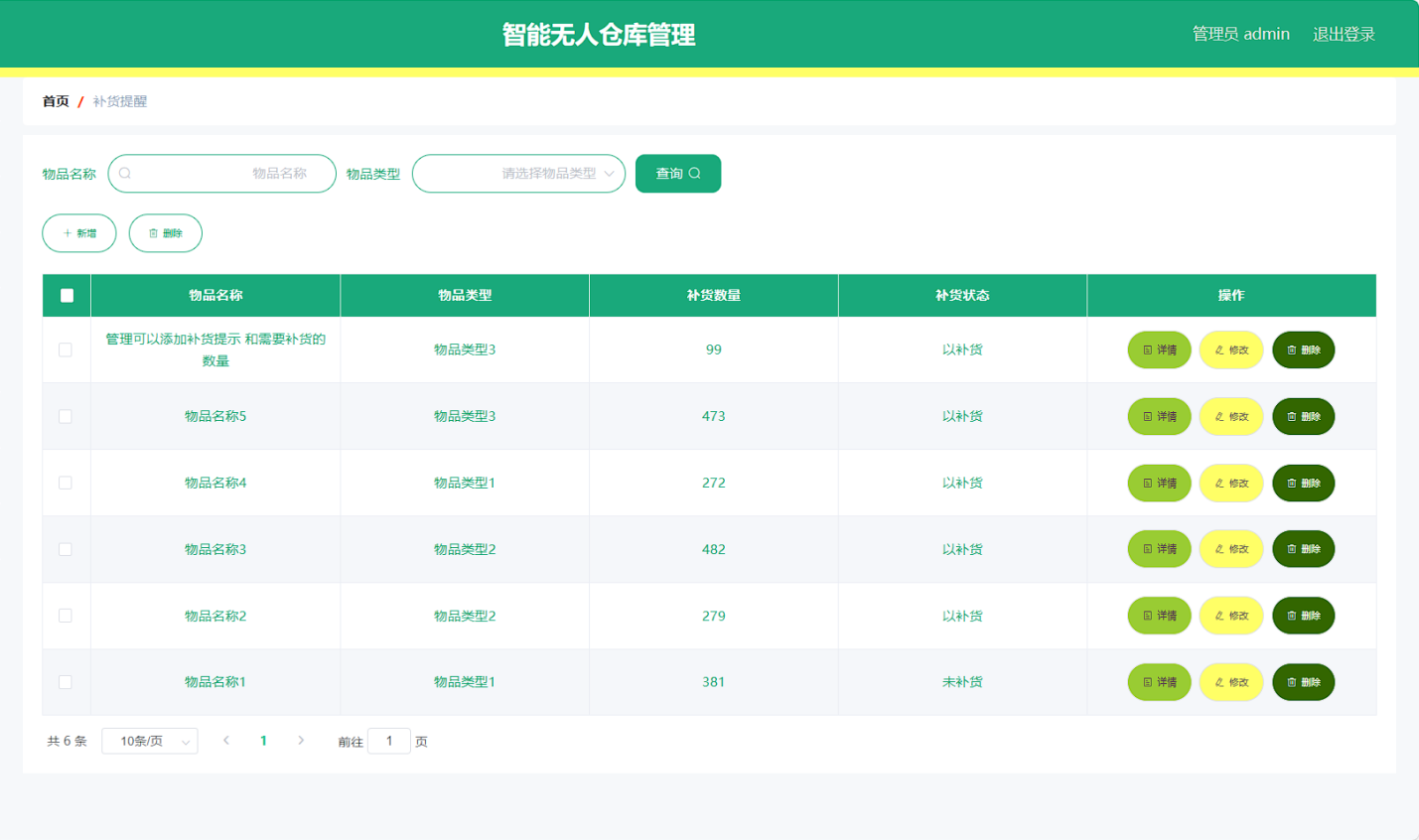Click the 查询 search button
1419x840 pixels.
678,174
